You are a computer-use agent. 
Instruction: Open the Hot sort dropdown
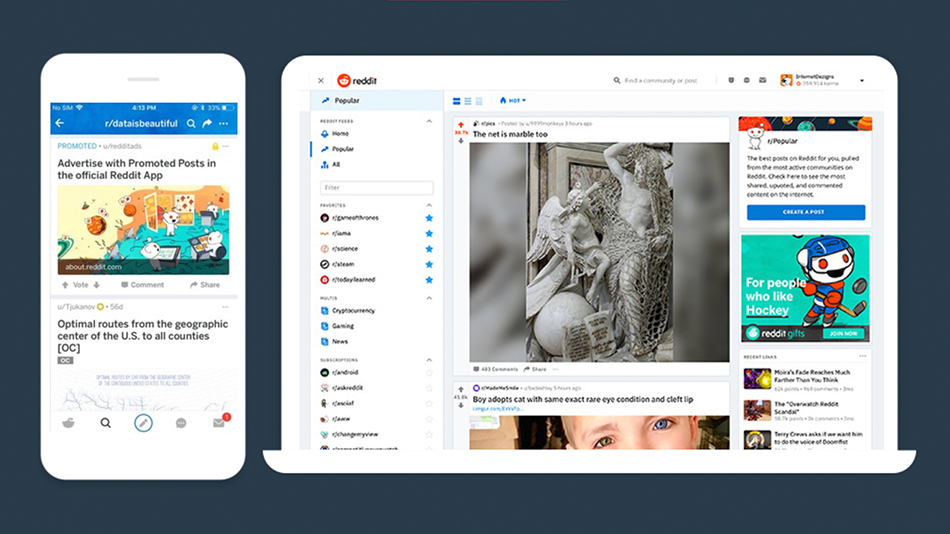point(513,101)
